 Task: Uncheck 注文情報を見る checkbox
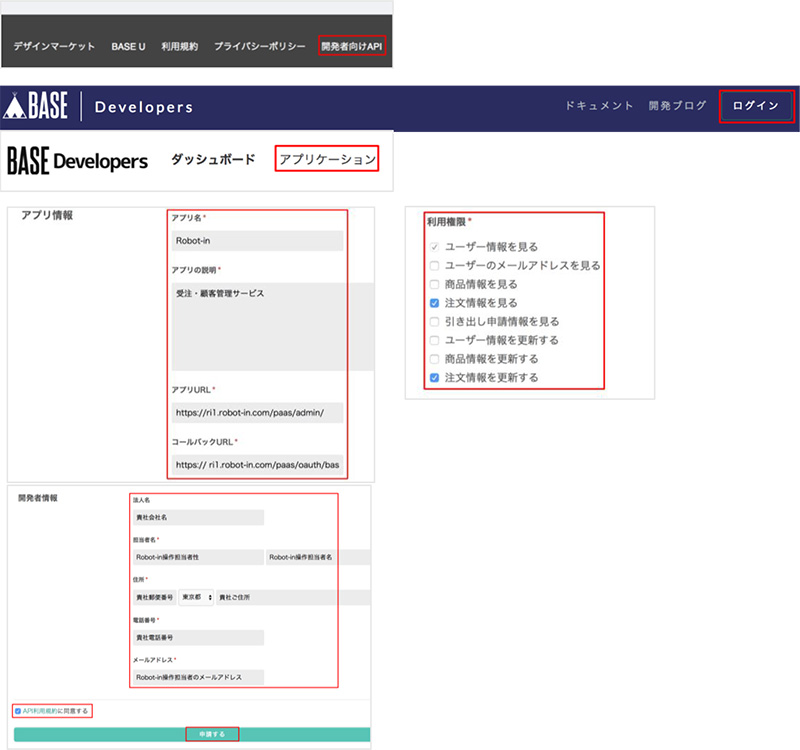click(x=434, y=303)
